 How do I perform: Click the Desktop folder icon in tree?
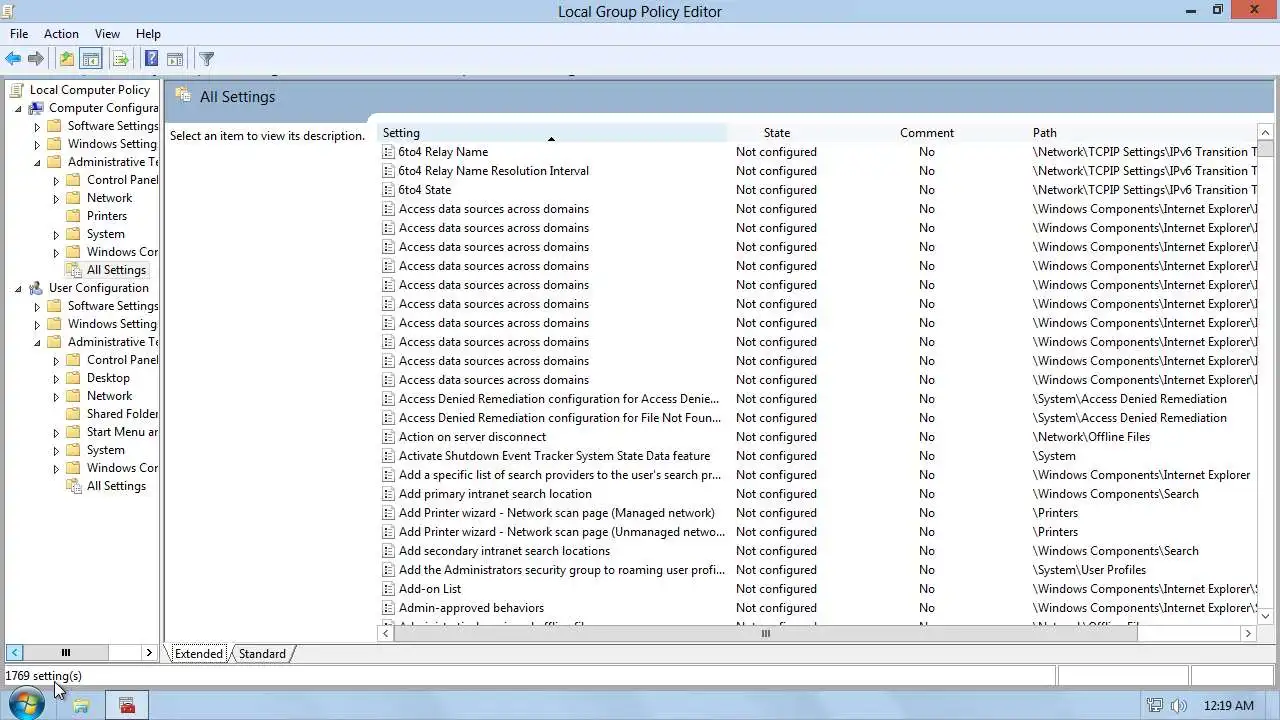coord(73,377)
